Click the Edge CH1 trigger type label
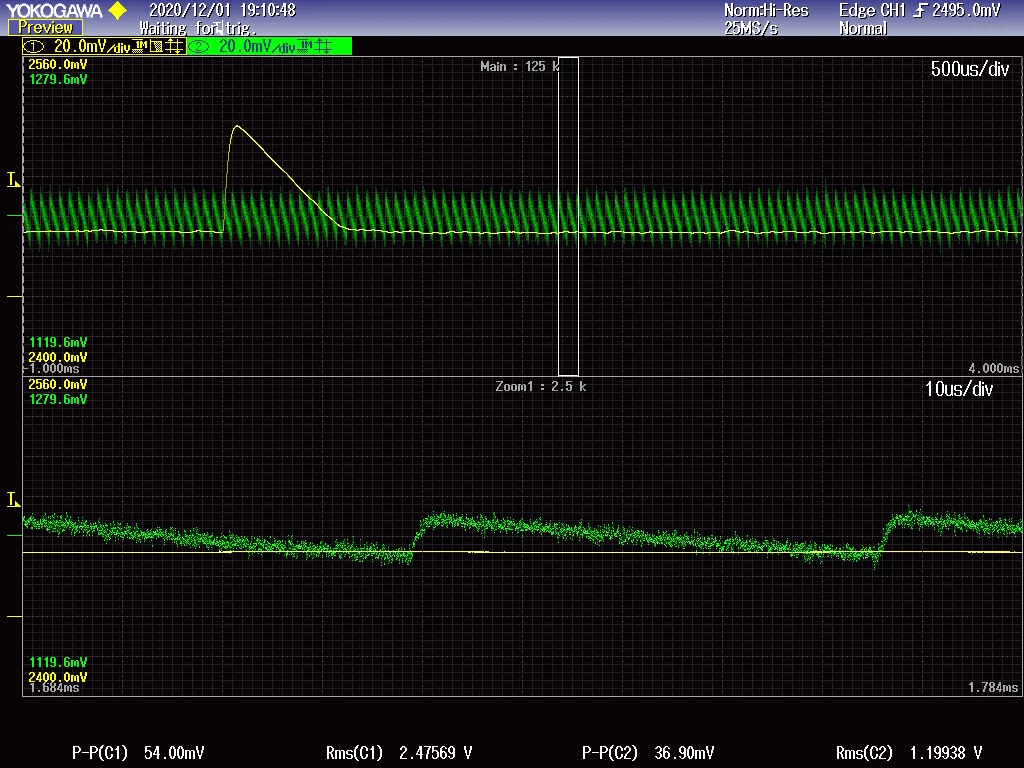The width and height of the screenshot is (1024, 768). [872, 10]
